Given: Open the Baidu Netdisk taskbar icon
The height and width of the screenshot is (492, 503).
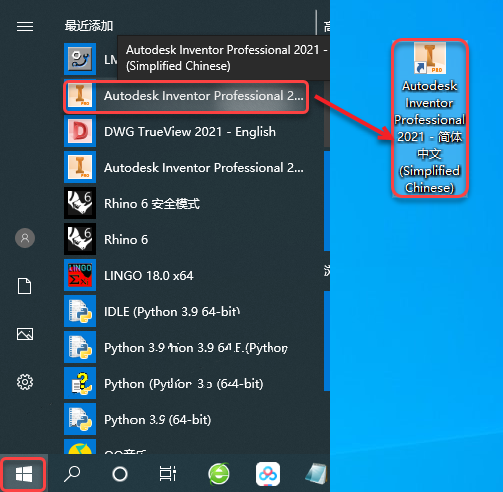Looking at the screenshot, I should [x=268, y=474].
